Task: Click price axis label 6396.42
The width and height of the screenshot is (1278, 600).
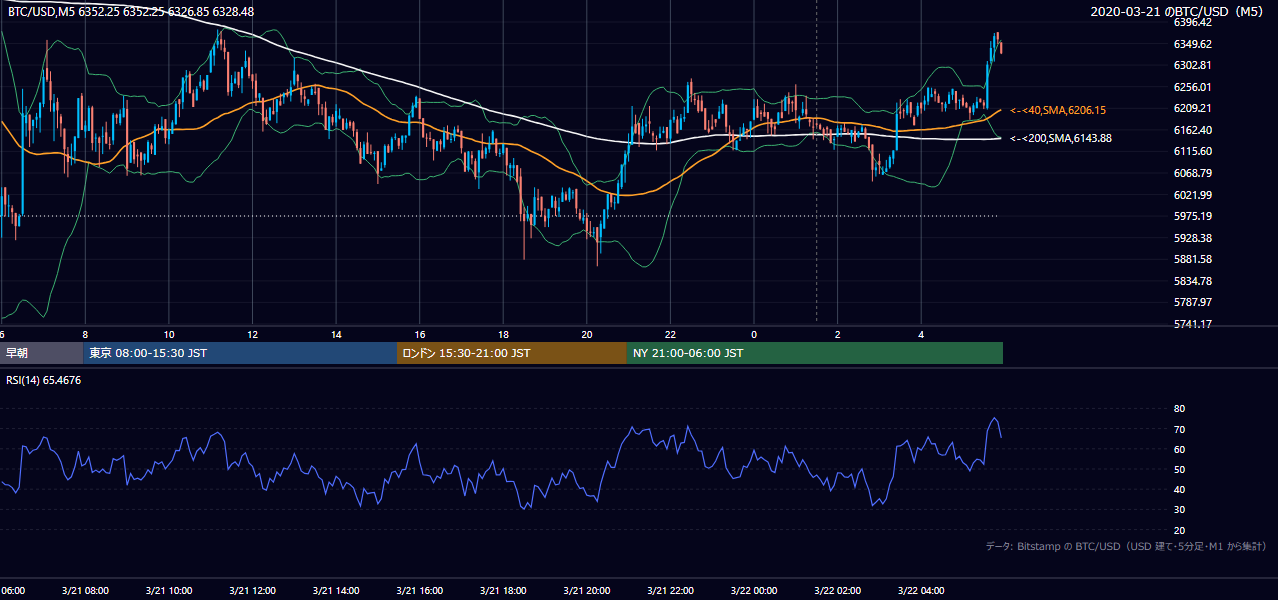Action: point(1193,22)
